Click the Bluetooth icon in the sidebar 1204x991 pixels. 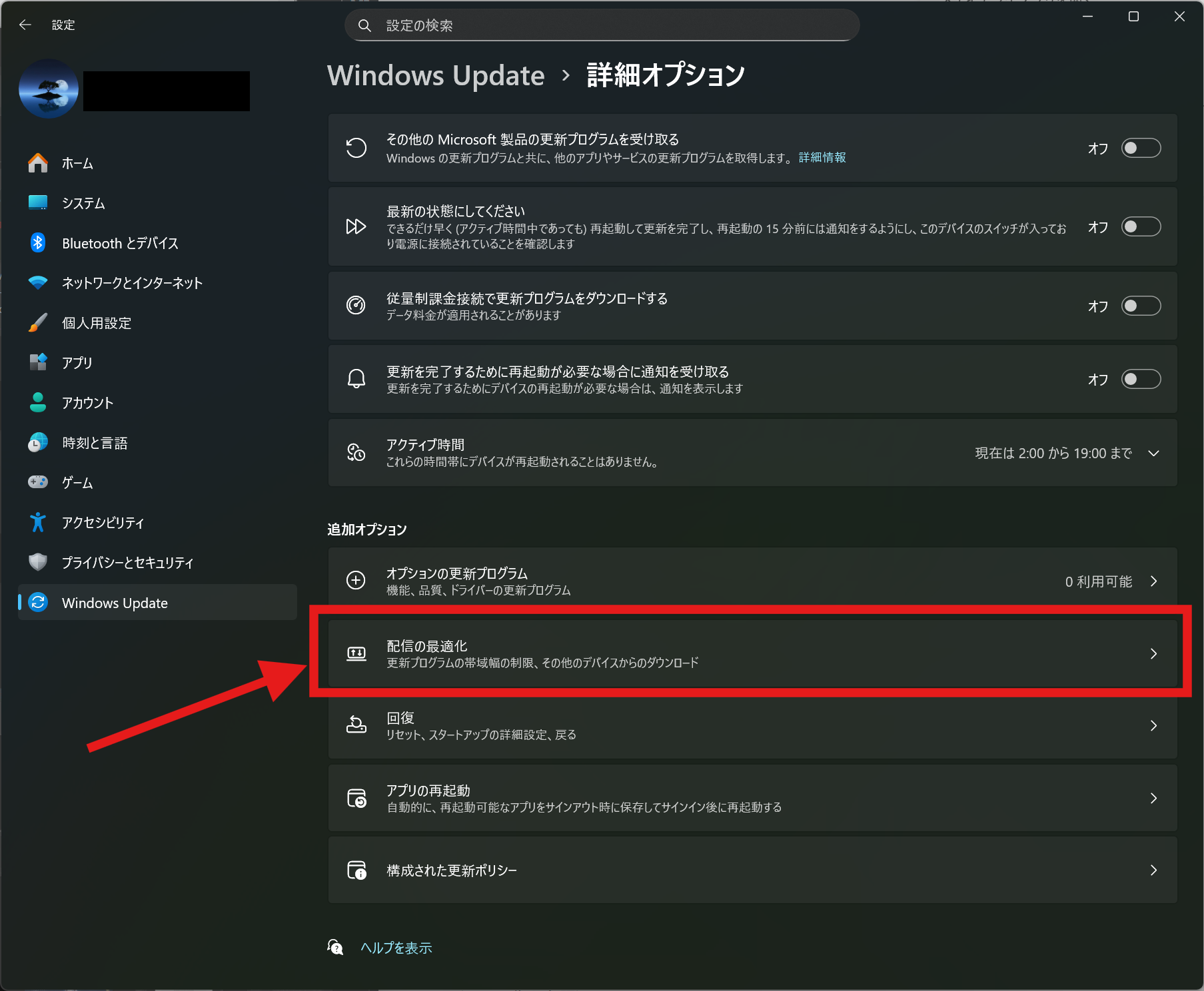38,243
